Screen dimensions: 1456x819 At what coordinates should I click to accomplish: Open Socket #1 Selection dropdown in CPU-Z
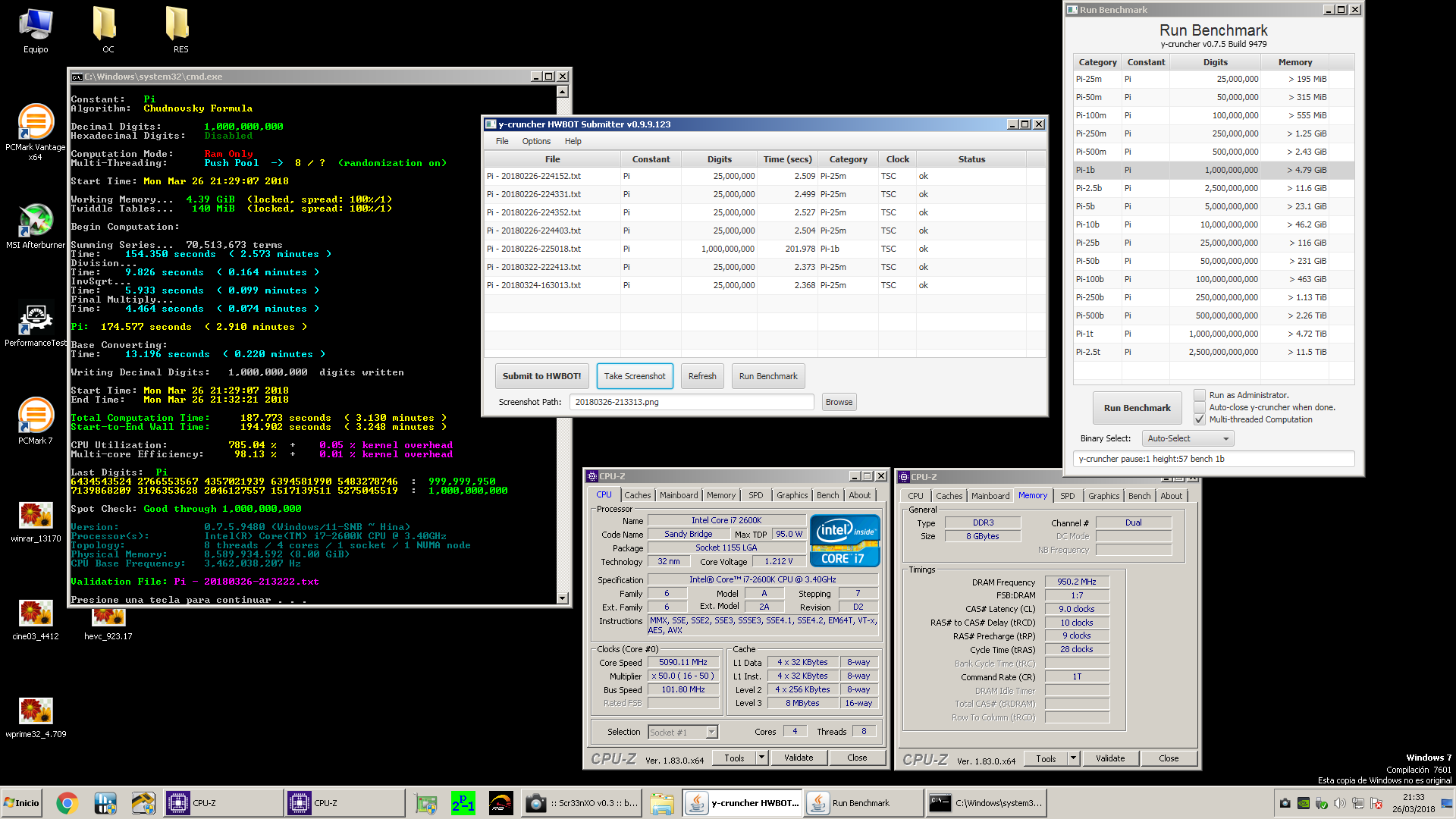682,733
